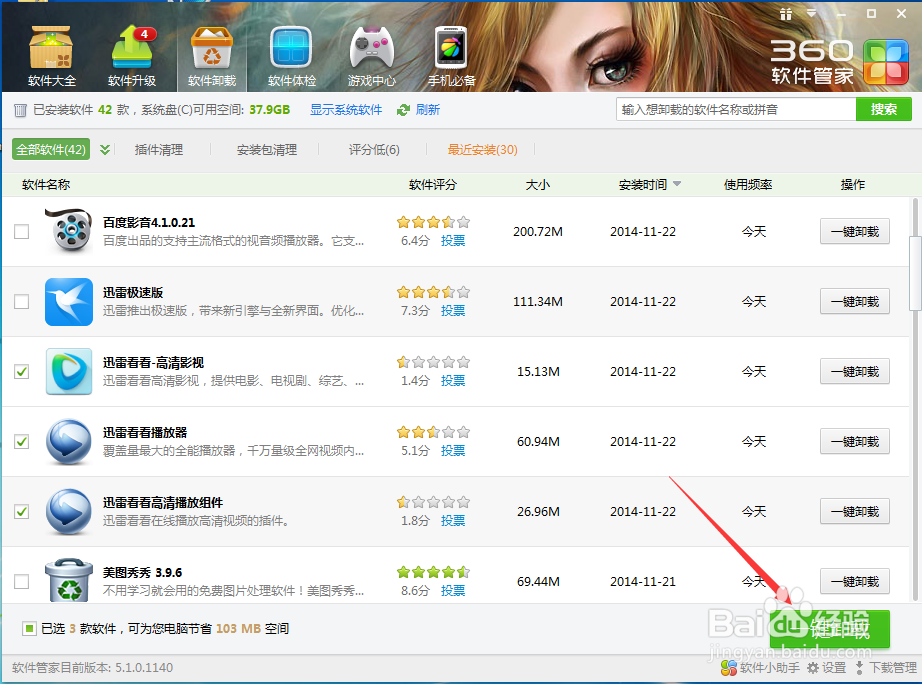Click the 200.72M size cell
The height and width of the screenshot is (684, 922).
pyautogui.click(x=537, y=232)
